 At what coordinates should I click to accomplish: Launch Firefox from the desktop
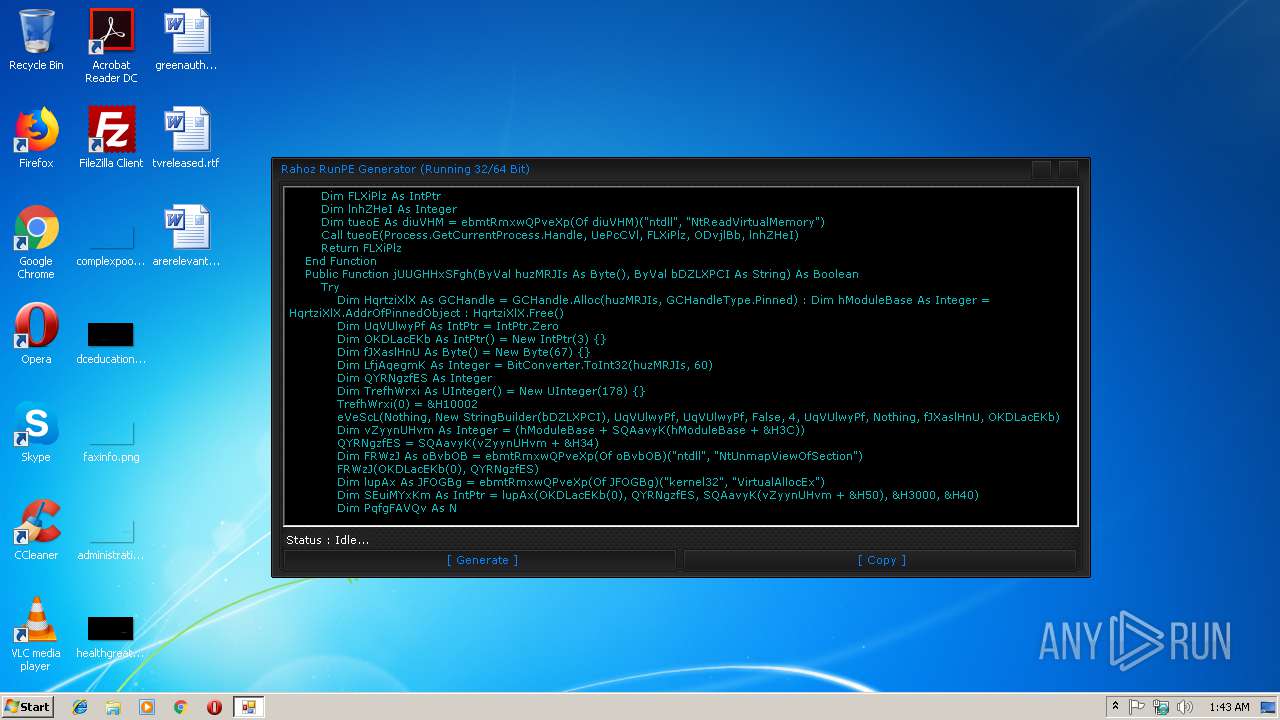tap(36, 138)
